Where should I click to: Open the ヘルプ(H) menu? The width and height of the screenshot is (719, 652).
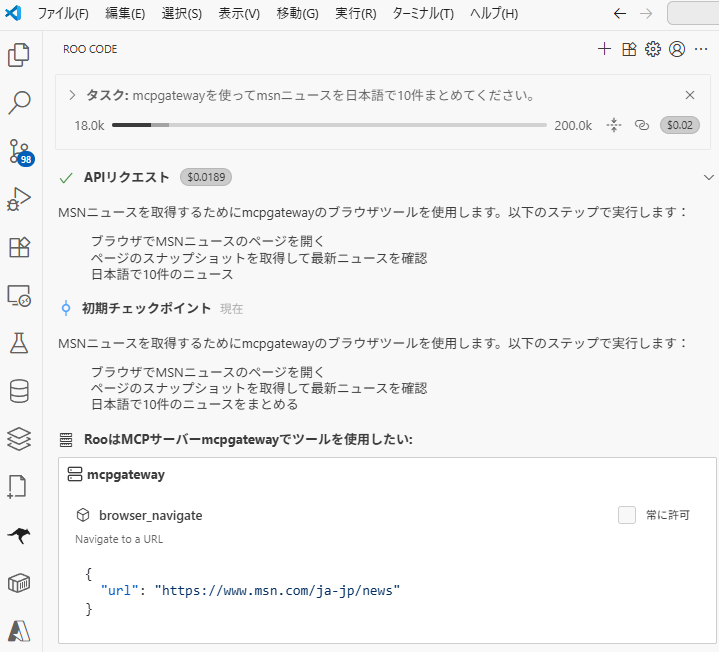[x=494, y=13]
